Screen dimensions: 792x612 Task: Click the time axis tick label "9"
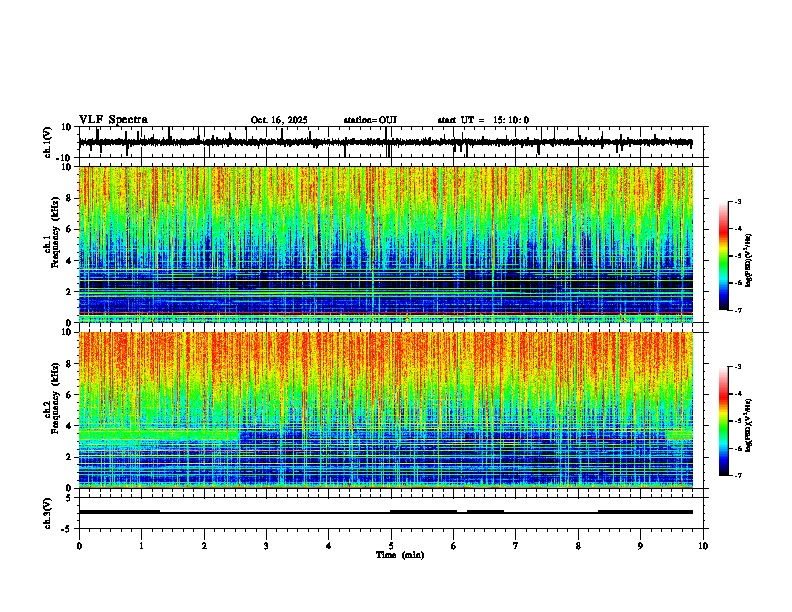click(640, 546)
